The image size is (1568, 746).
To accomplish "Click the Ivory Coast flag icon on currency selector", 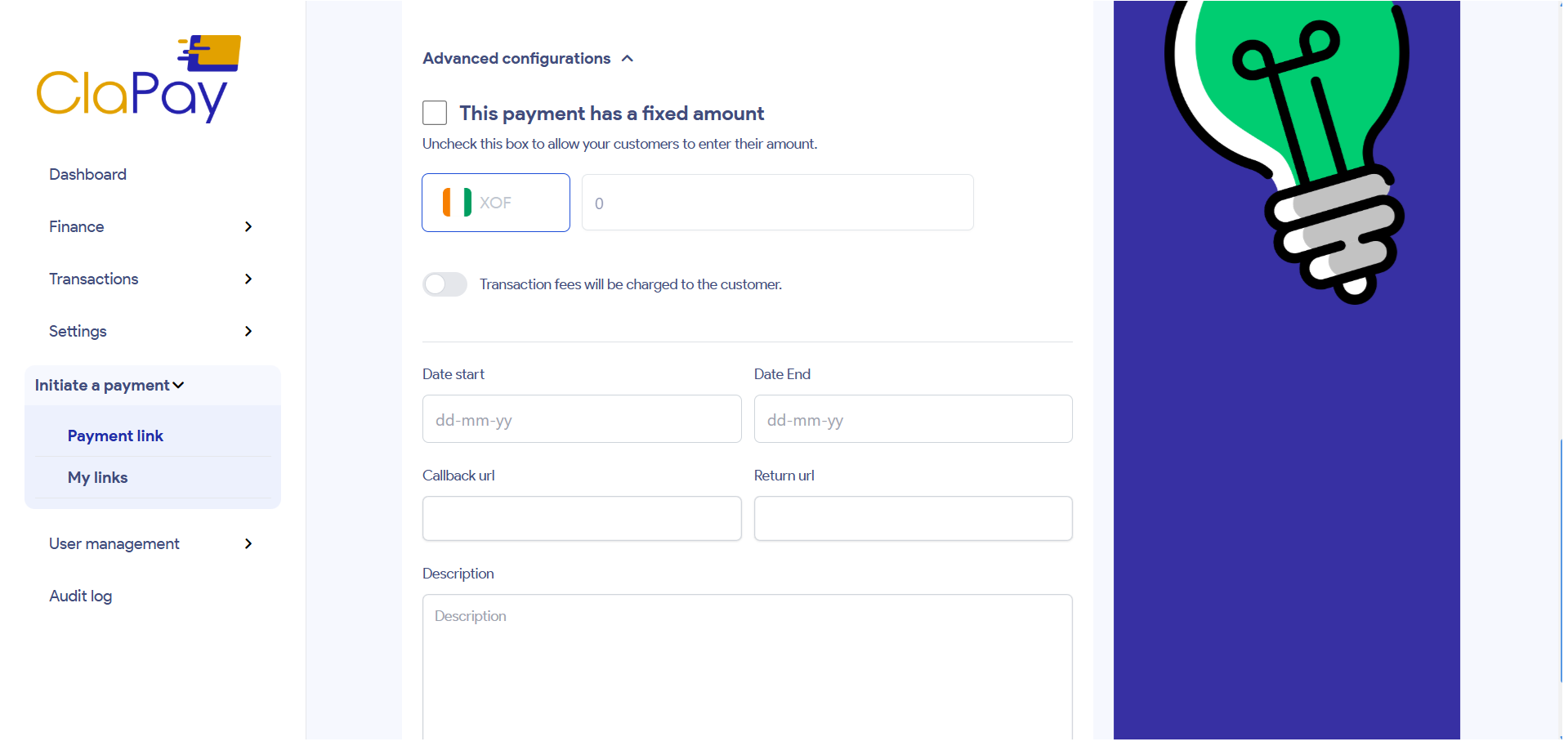I will [x=455, y=202].
